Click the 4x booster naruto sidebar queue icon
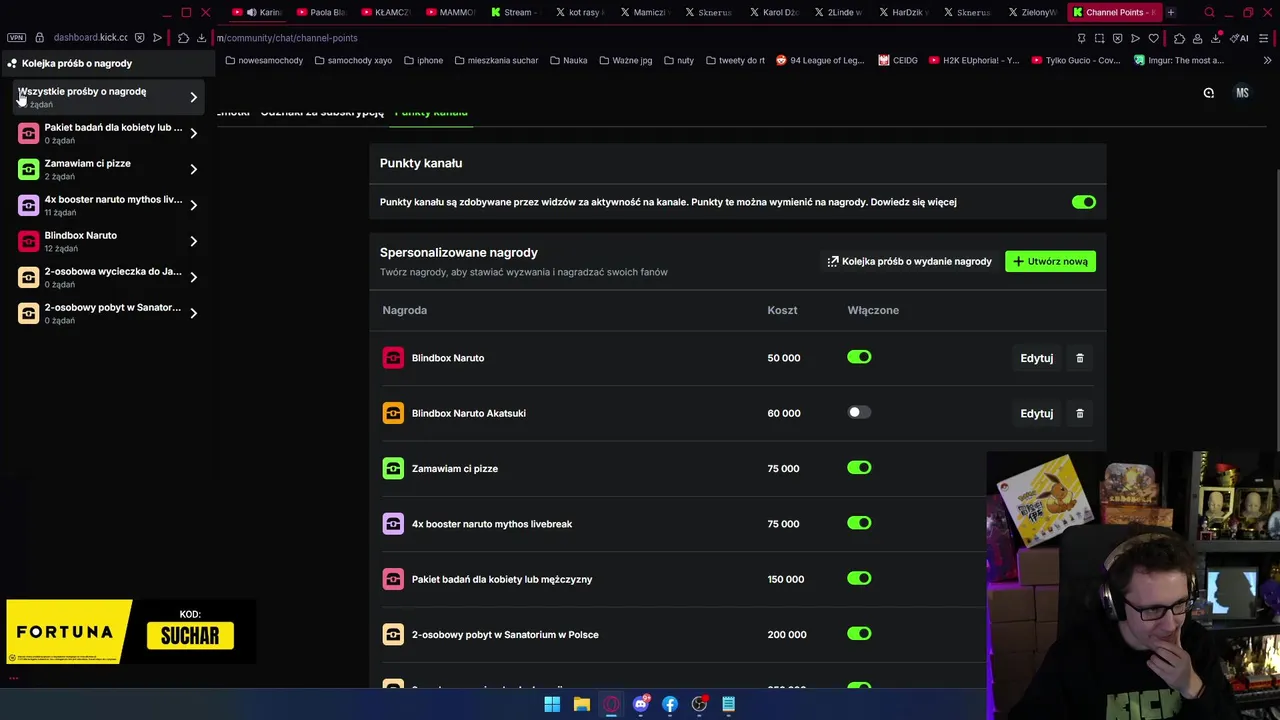 click(29, 205)
